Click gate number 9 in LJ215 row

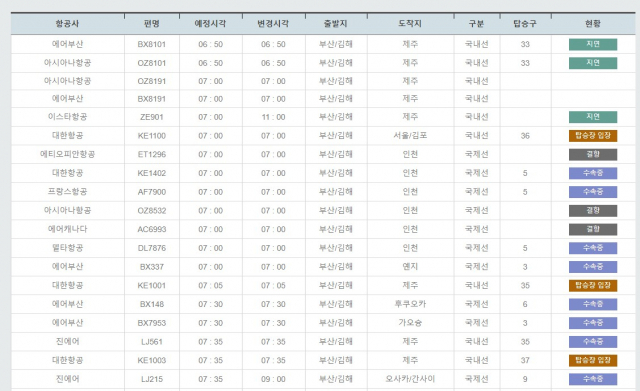pos(525,379)
